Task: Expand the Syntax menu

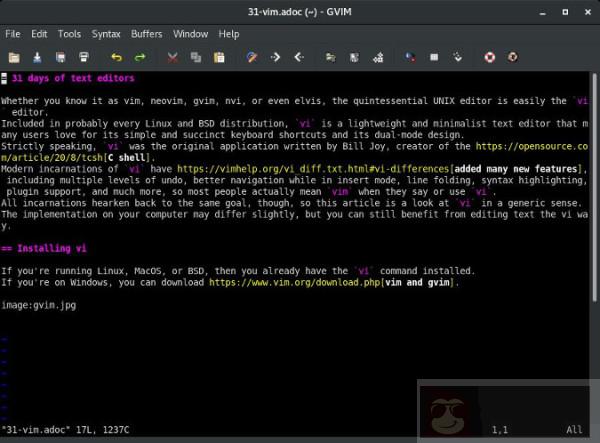Action: pyautogui.click(x=106, y=34)
